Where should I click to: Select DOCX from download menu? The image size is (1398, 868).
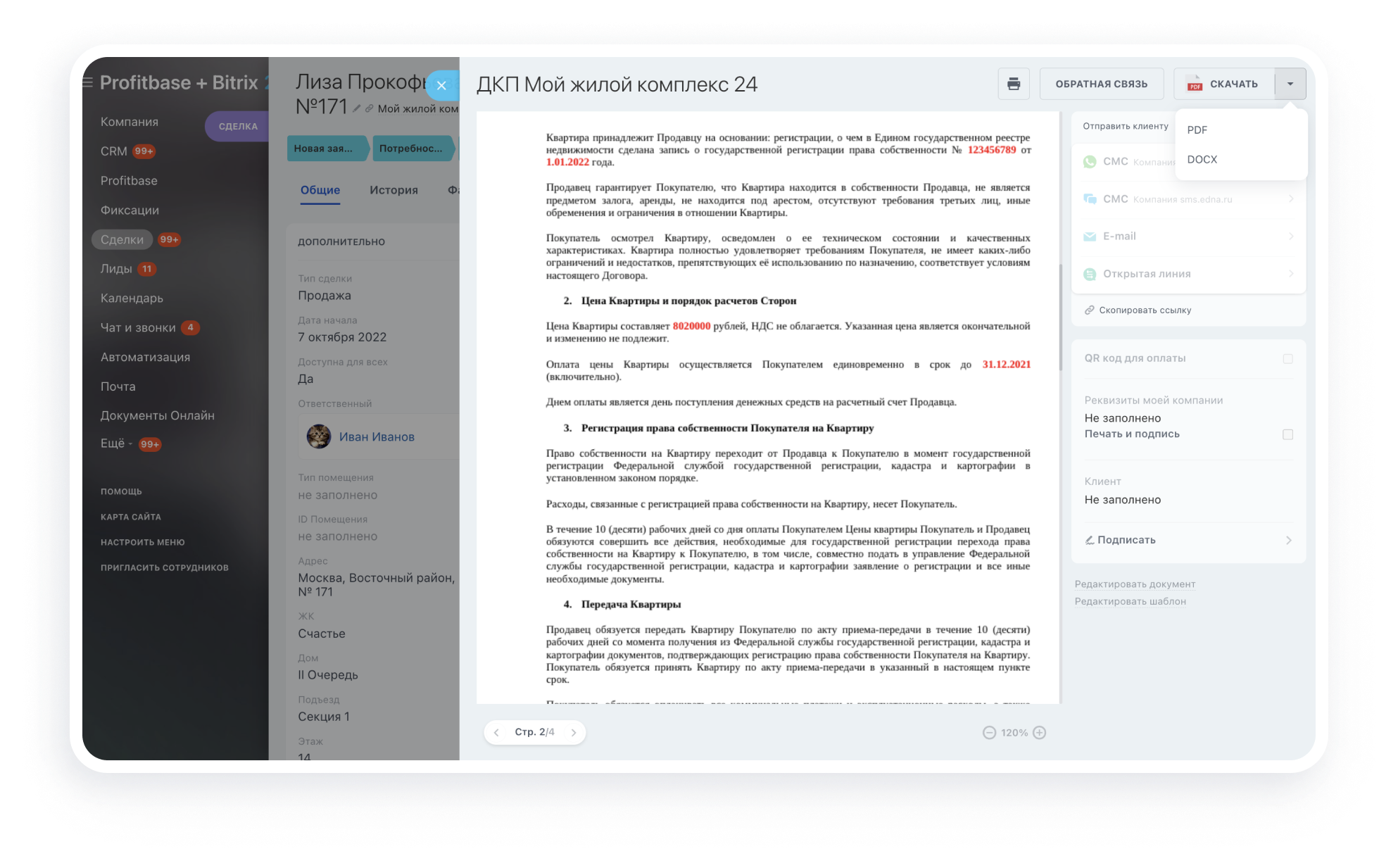[x=1202, y=160]
